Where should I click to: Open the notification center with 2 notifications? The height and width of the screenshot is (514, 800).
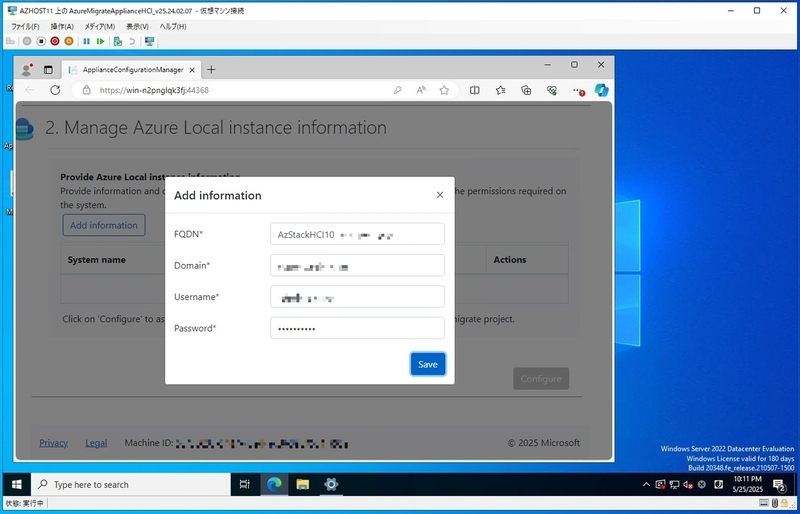point(779,484)
